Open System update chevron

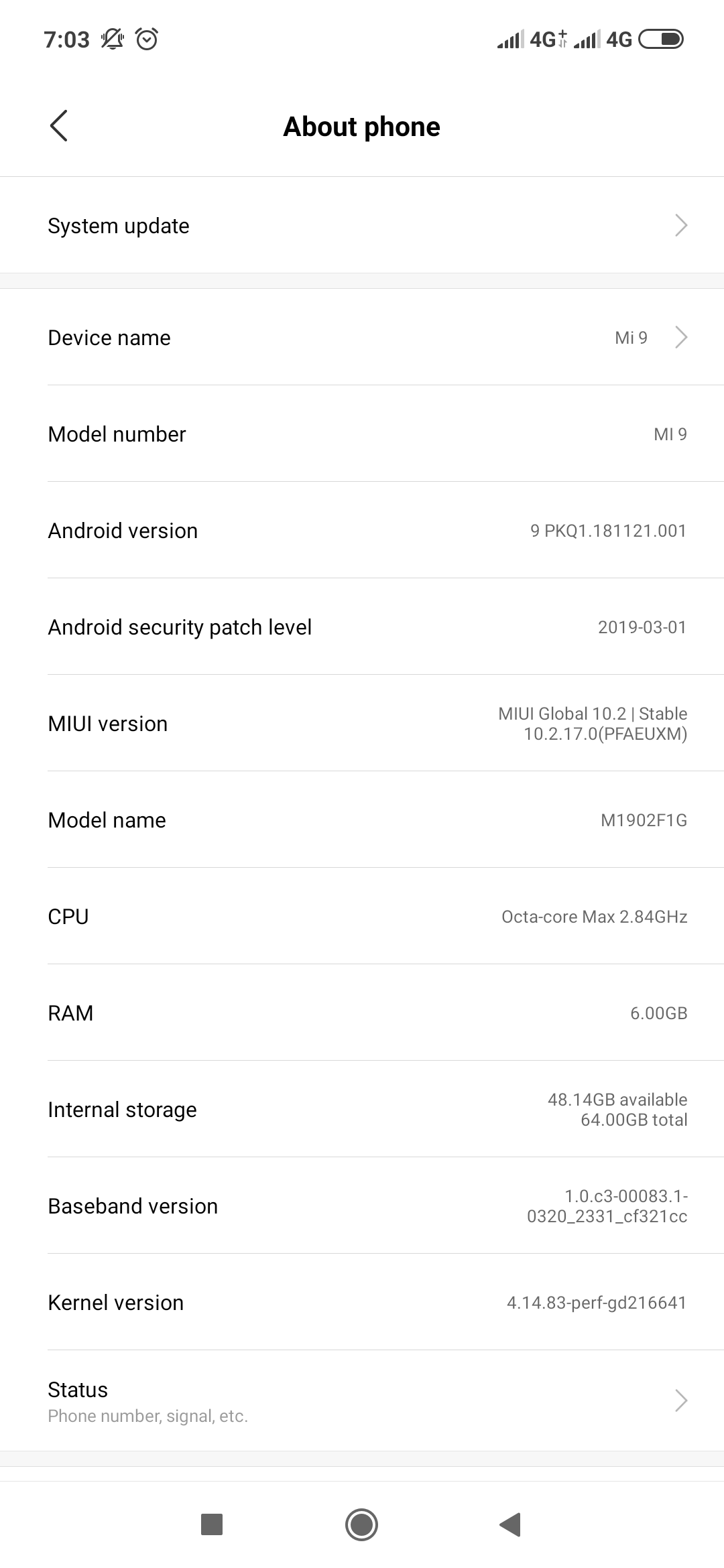(681, 226)
